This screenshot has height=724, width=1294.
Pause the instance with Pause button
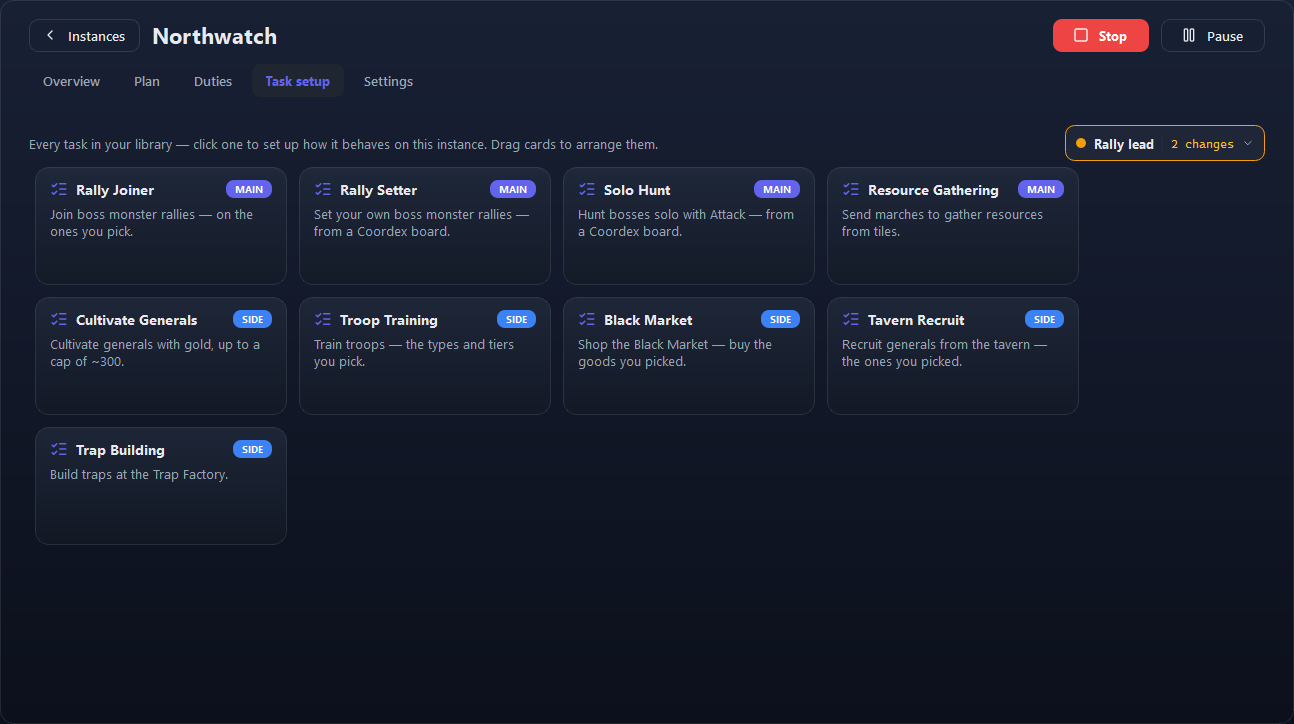(x=1213, y=35)
